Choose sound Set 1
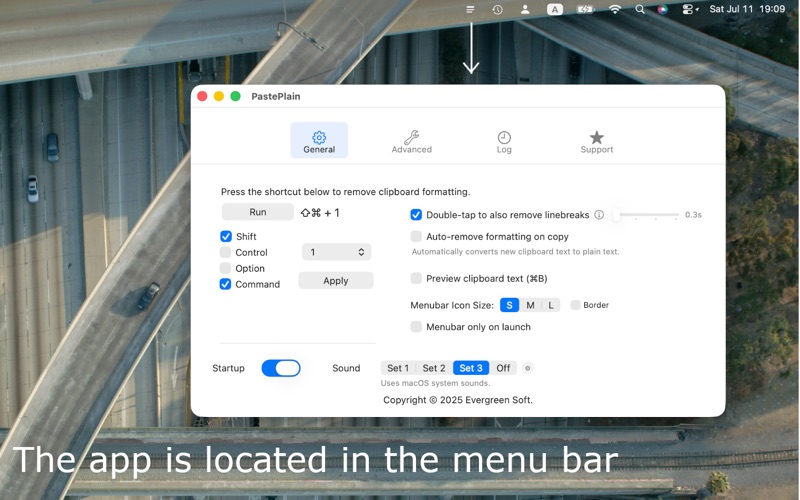 tap(398, 368)
